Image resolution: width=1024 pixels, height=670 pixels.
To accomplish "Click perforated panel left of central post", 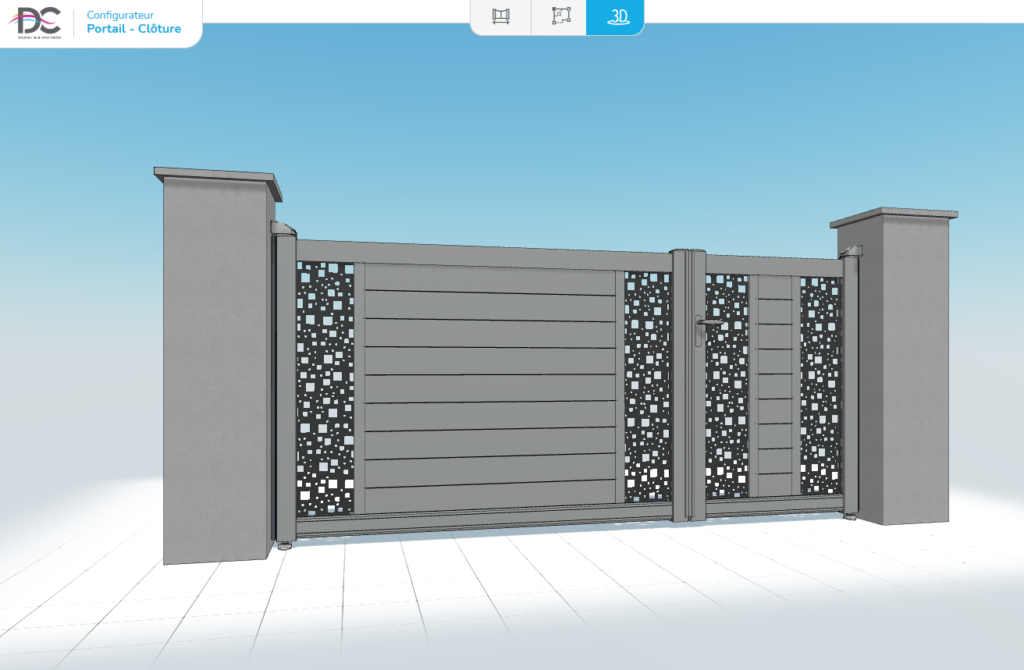I will point(647,385).
